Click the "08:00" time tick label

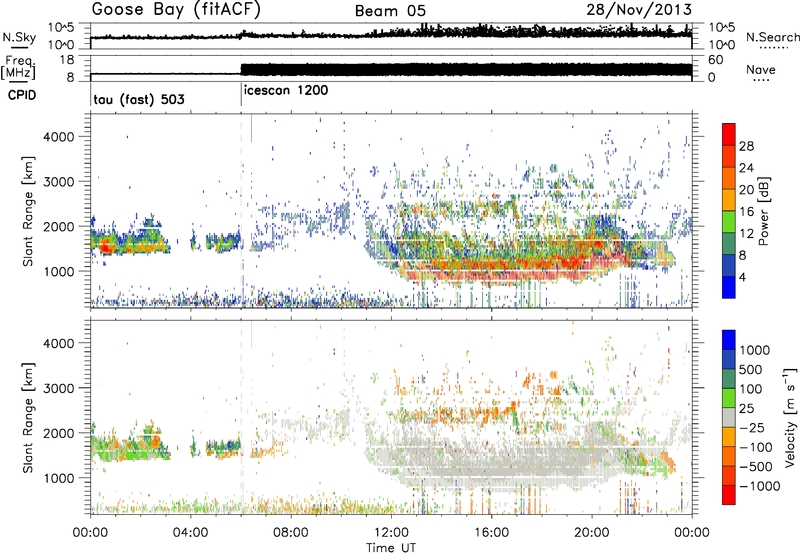pos(291,533)
